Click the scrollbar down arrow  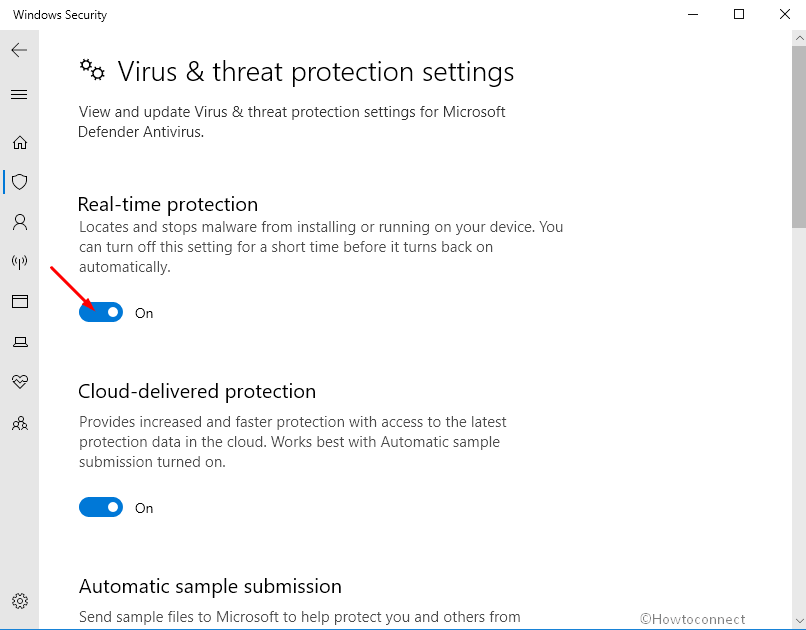point(799,621)
